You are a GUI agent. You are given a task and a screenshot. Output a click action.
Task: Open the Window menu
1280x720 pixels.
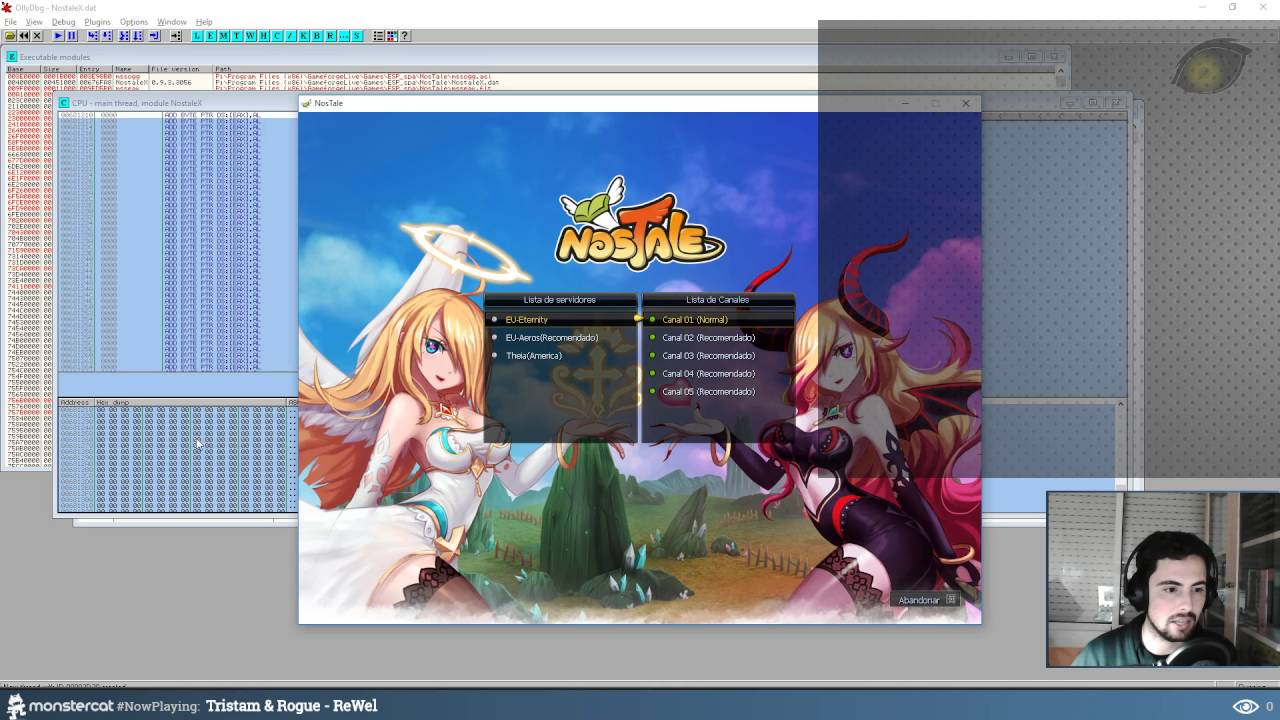(x=171, y=22)
